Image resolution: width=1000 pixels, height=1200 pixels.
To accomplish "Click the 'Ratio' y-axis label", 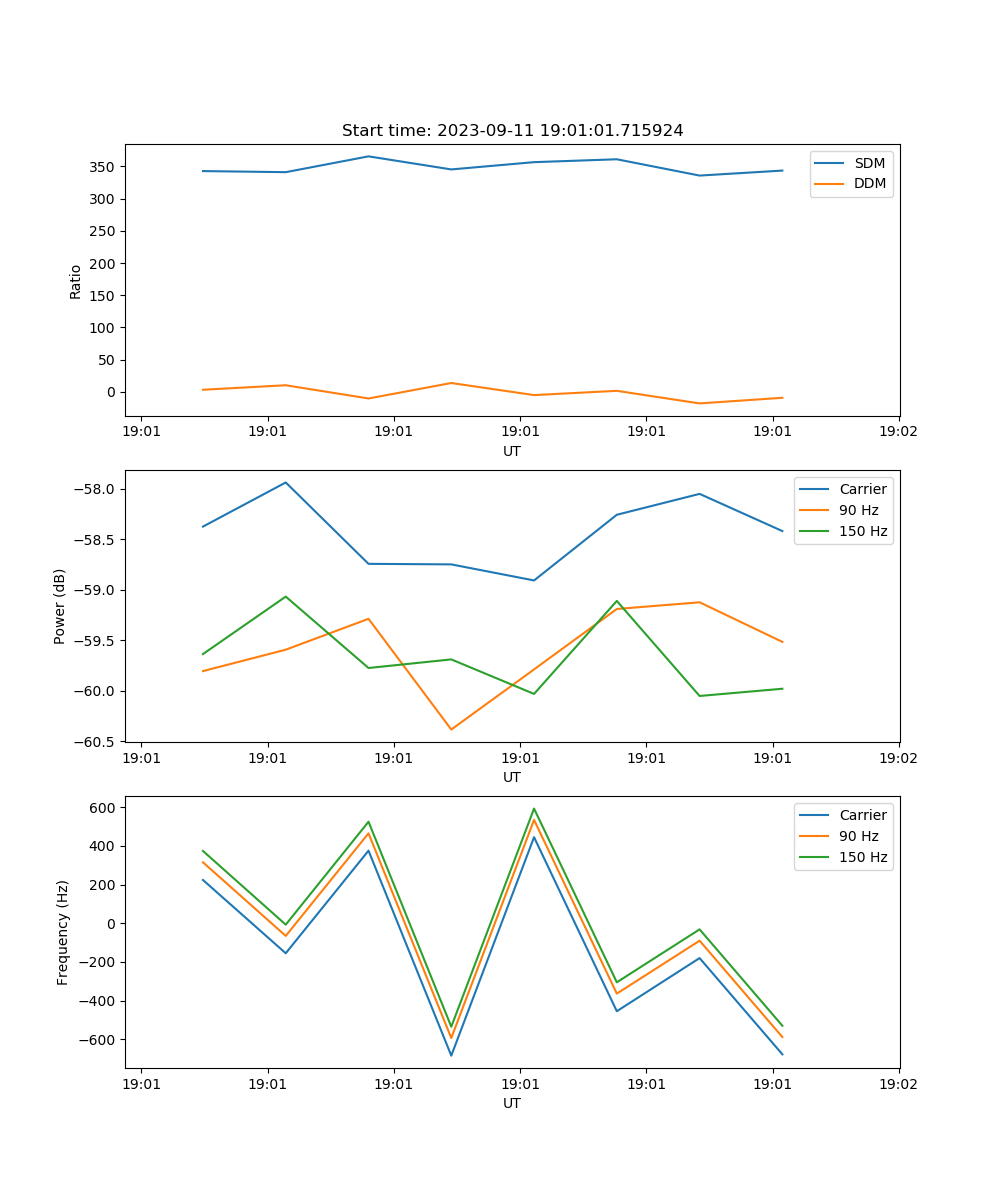I will (76, 282).
